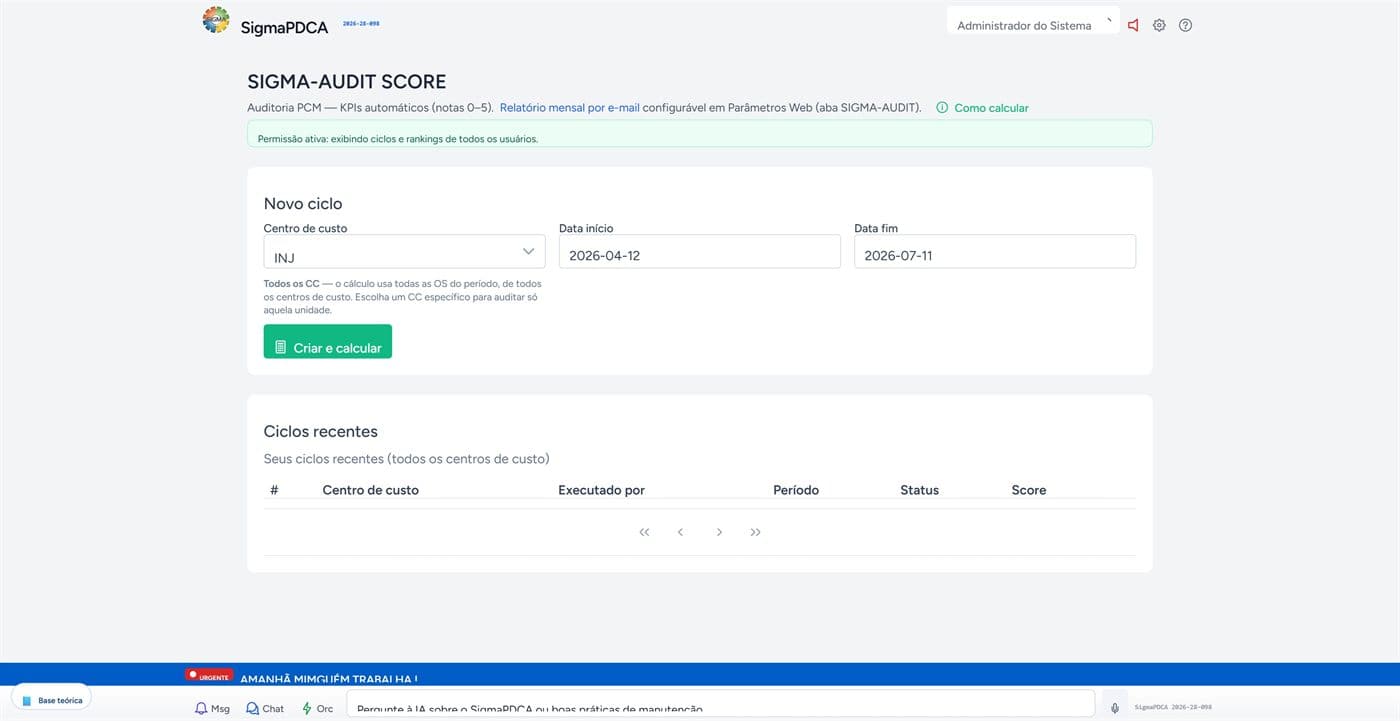Open the Orc lightning shortcut

tap(317, 708)
